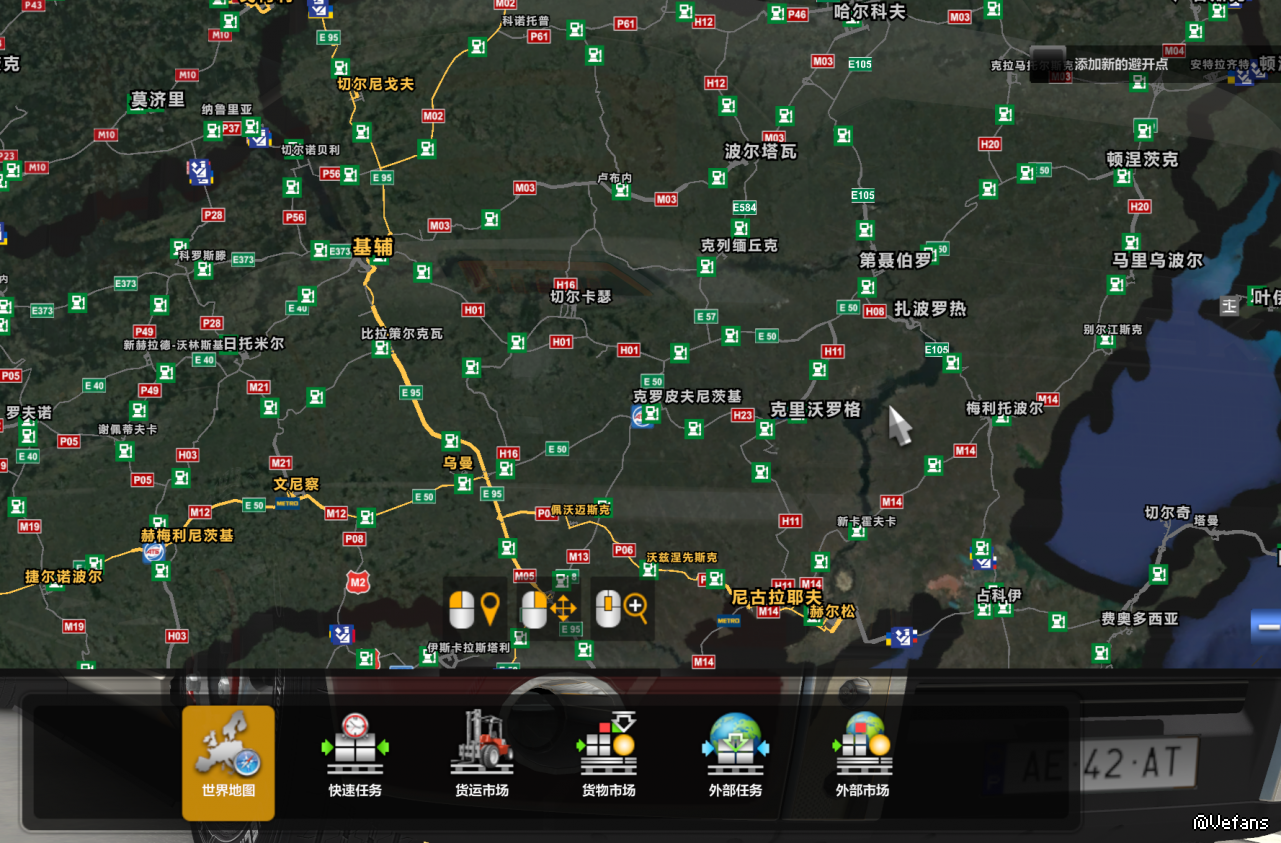Select the ATB company icon at 赫梅利尼茨基
Viewport: 1281px width, 843px height.
tap(153, 552)
